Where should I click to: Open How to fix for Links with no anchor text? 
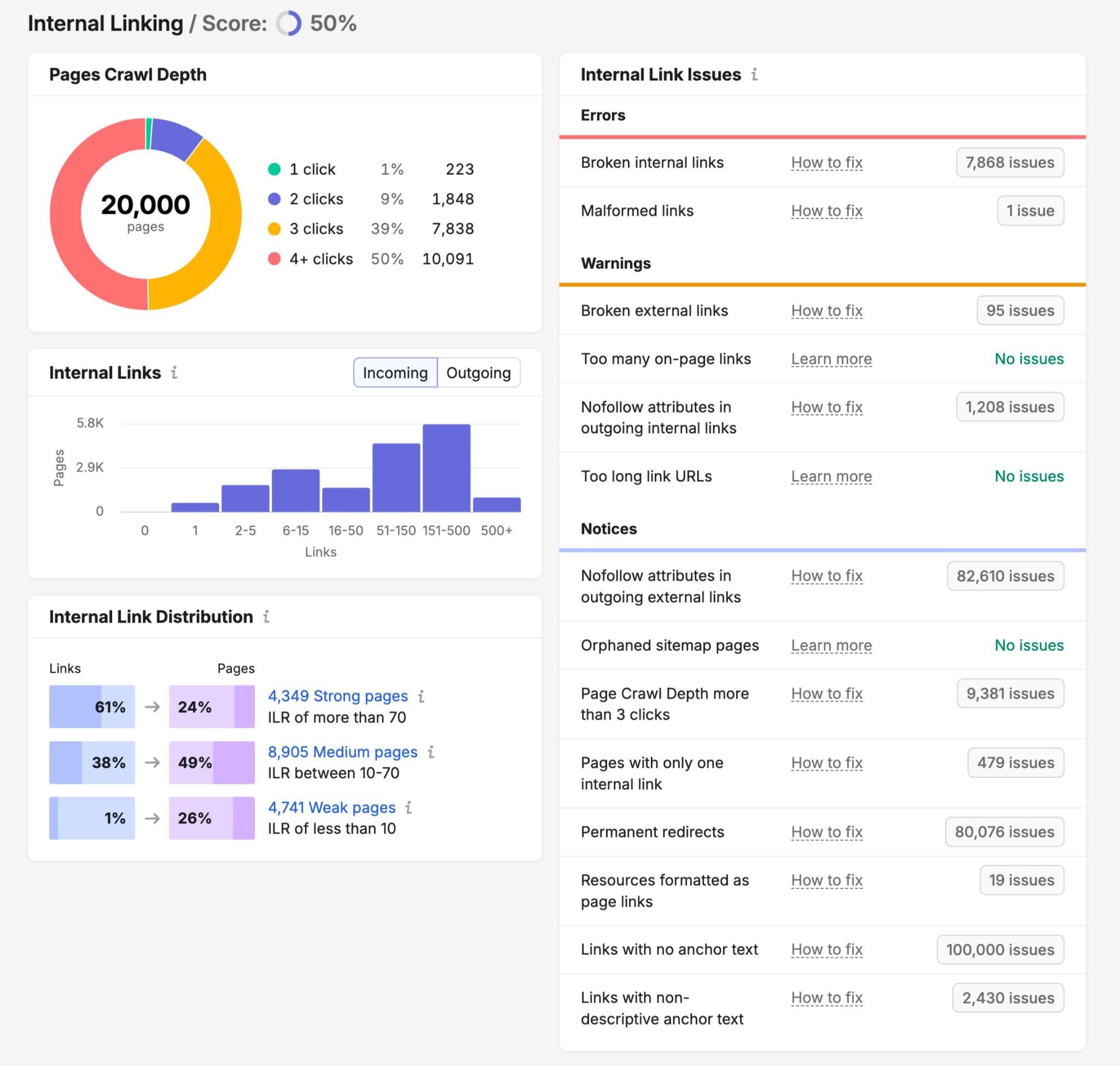[x=827, y=950]
